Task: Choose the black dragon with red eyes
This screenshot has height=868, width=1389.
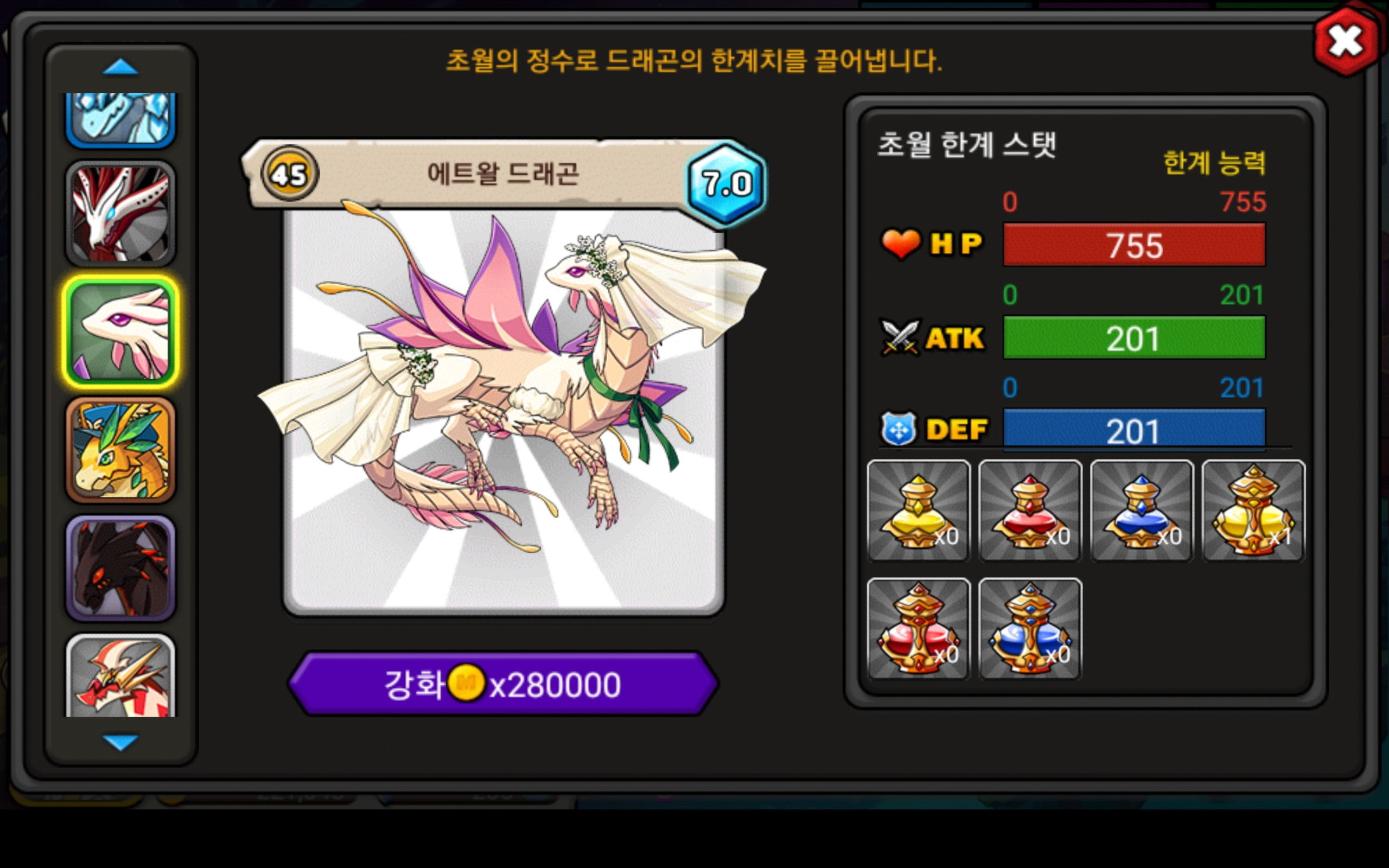Action: [x=120, y=569]
